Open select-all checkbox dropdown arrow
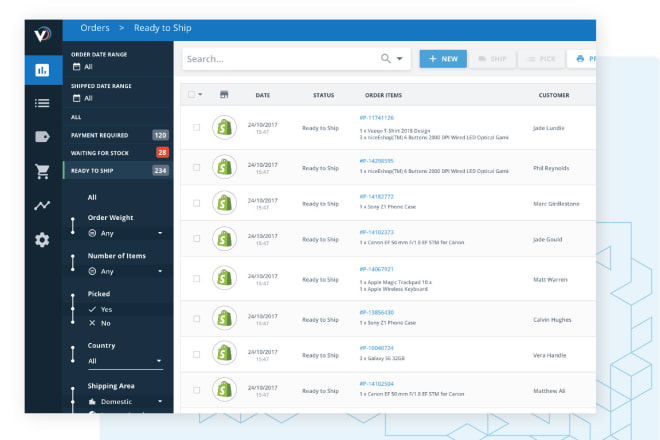This screenshot has width=660, height=440. point(200,94)
